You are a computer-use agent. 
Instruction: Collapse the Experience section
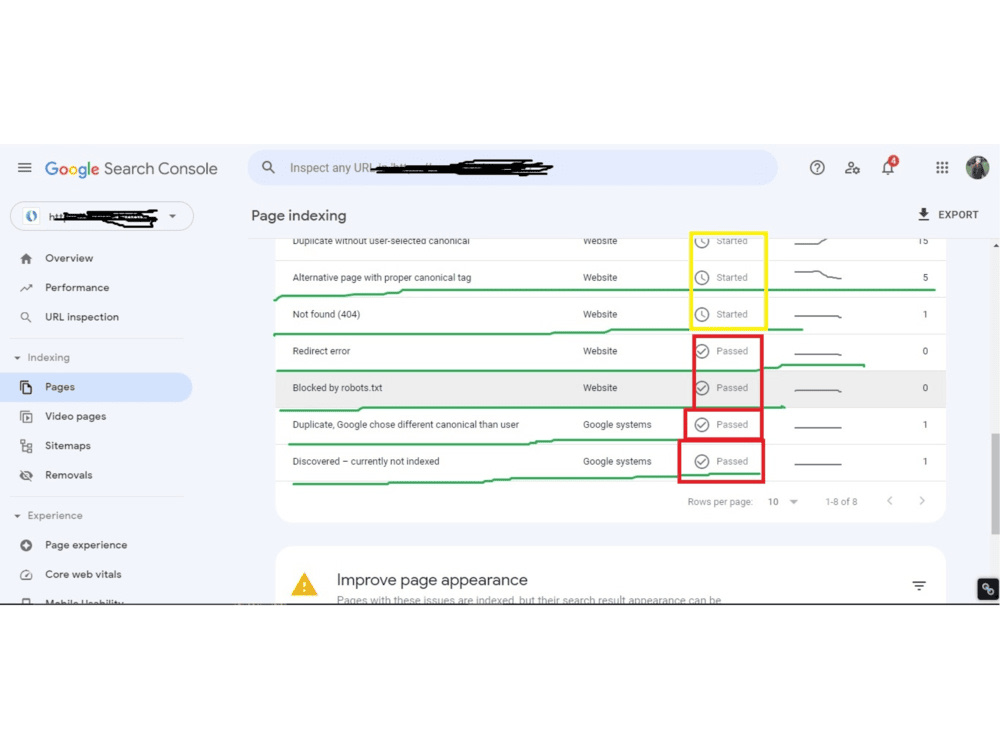(48, 515)
